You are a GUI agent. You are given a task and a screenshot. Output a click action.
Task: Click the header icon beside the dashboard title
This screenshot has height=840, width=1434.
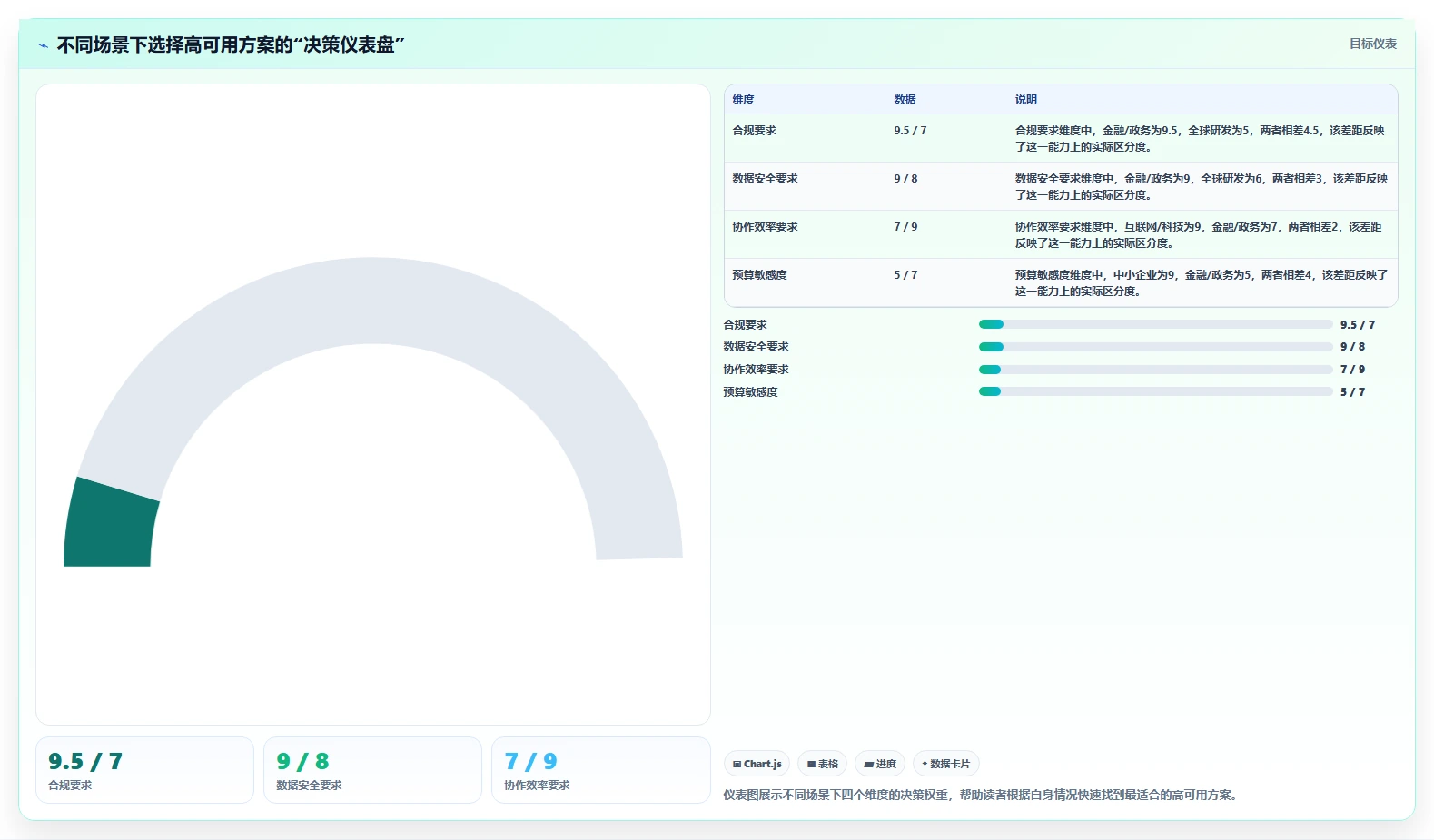[43, 45]
